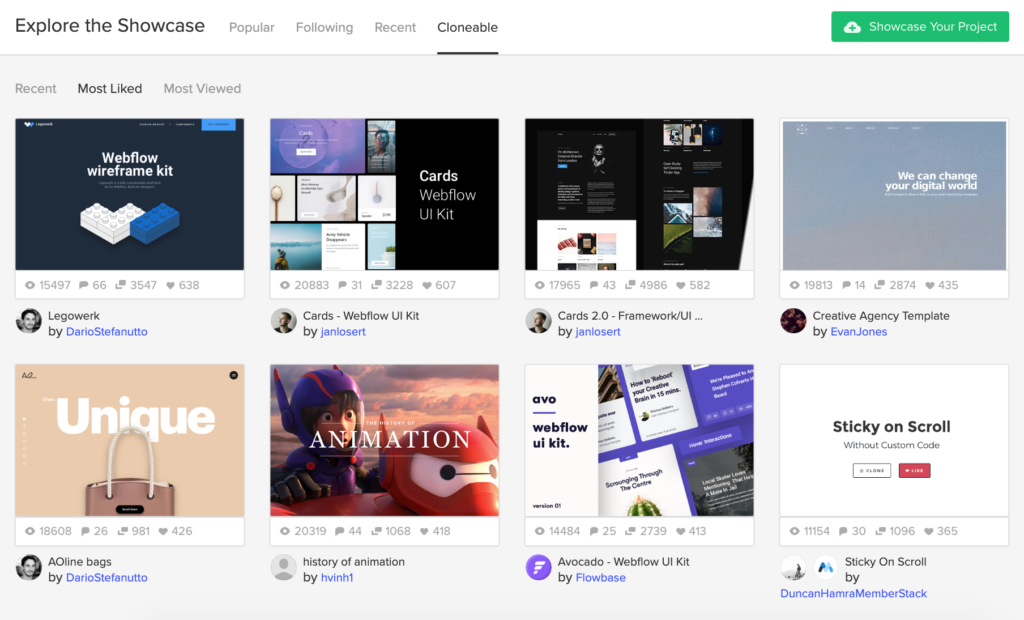Open the History of Animation thumbnail
The image size is (1024, 620).
click(385, 440)
